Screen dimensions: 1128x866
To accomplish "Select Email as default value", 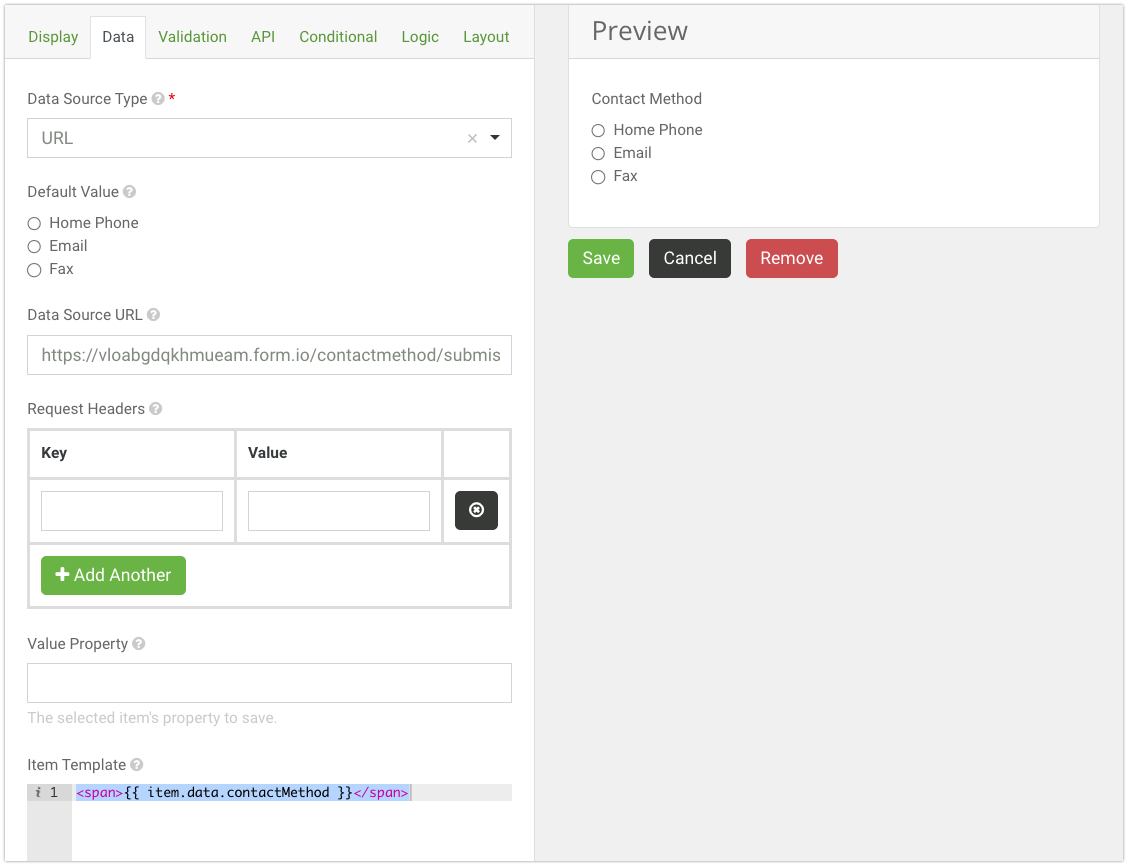I will click(34, 246).
